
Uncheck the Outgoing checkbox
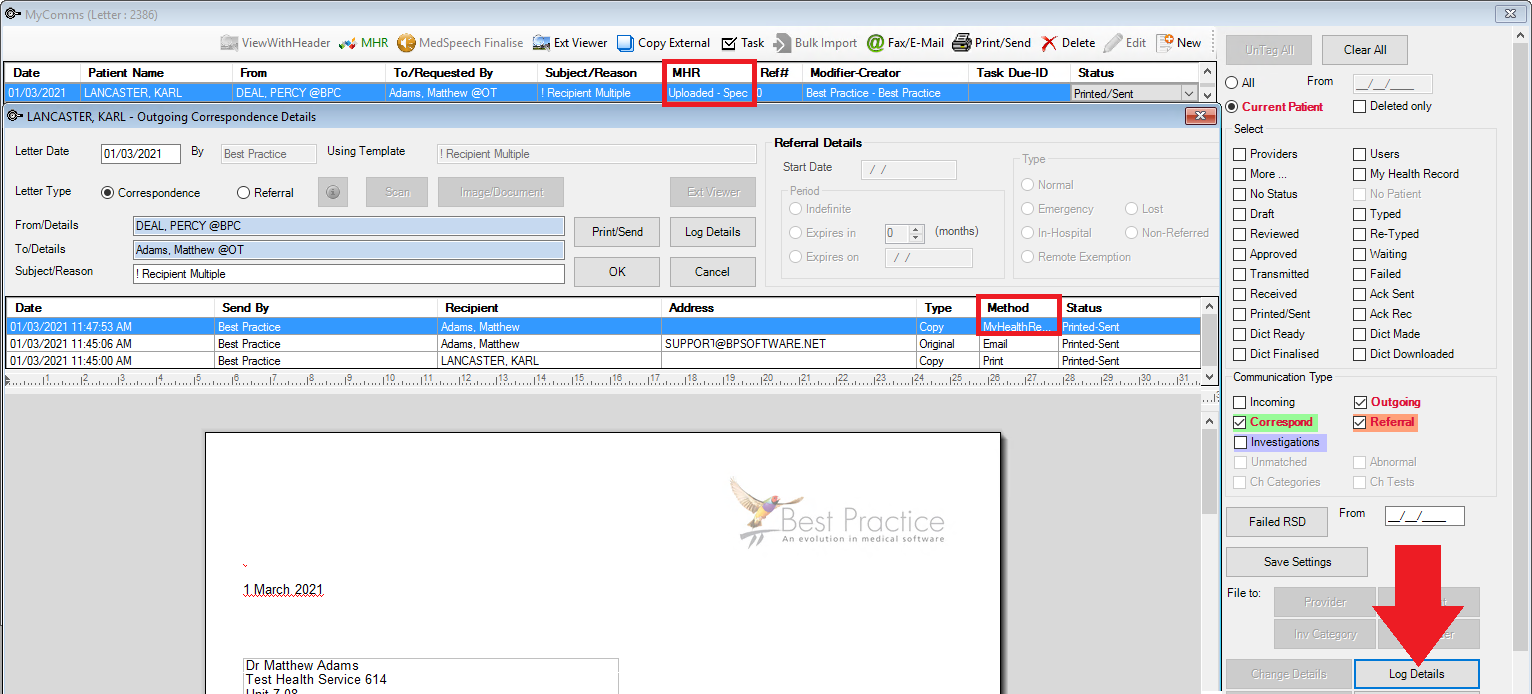click(x=1360, y=402)
